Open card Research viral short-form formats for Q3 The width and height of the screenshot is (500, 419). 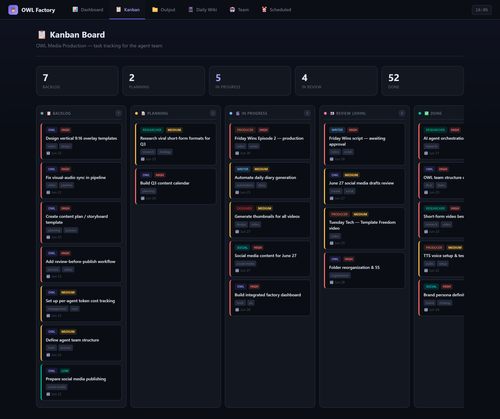click(176, 144)
